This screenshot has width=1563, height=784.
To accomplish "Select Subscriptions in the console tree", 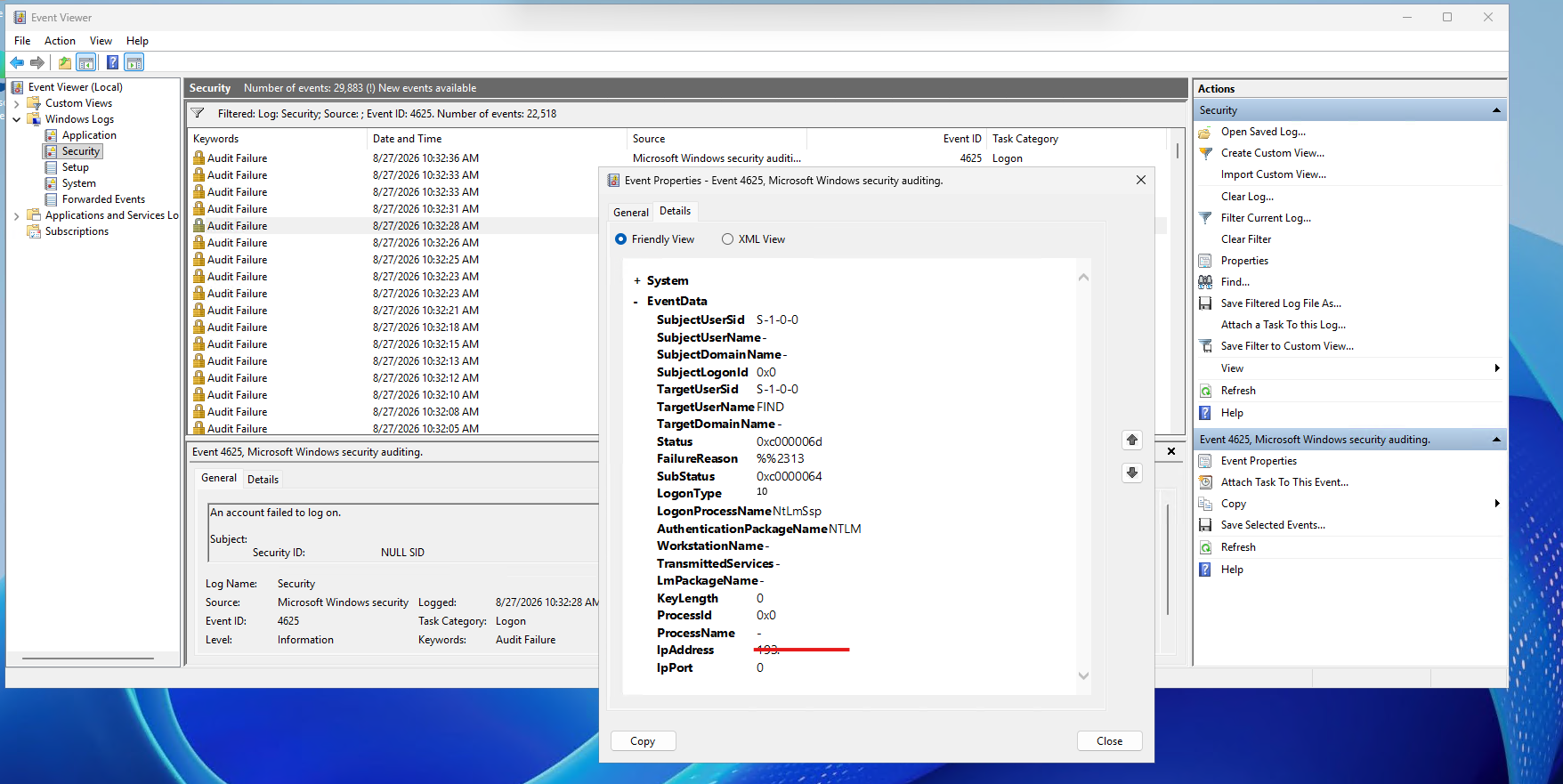I will tap(77, 231).
